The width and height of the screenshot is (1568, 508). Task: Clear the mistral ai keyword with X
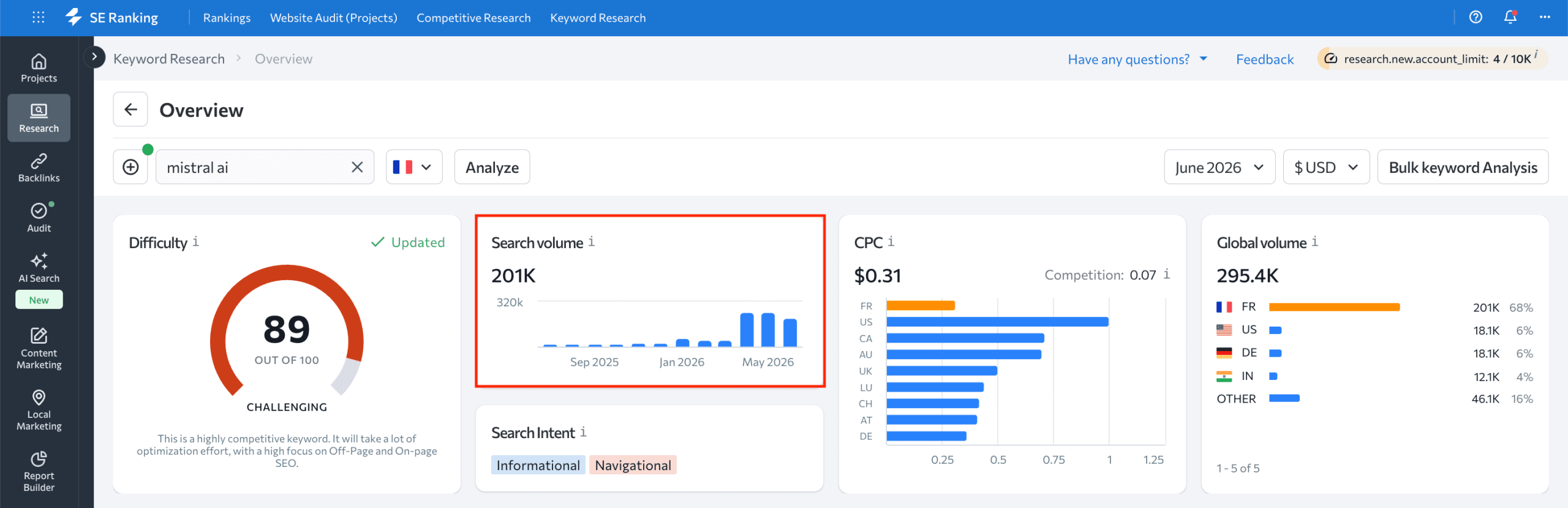[x=357, y=167]
